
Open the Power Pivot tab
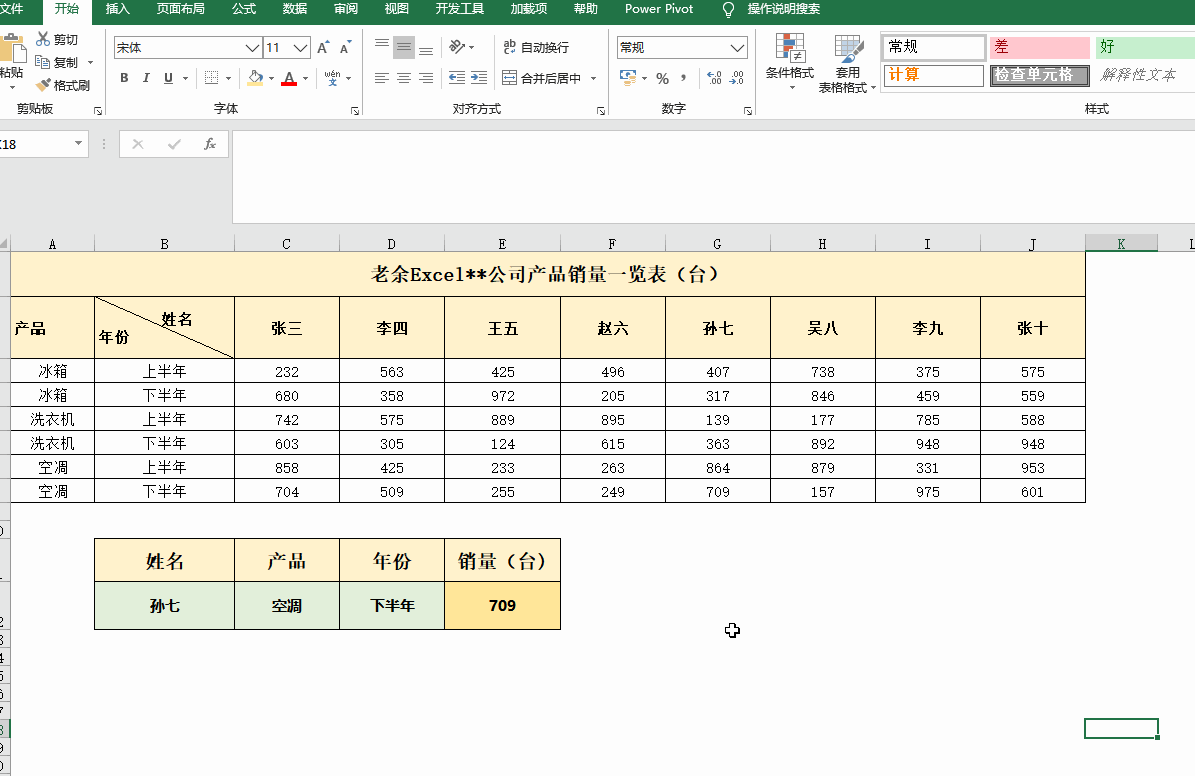click(659, 9)
